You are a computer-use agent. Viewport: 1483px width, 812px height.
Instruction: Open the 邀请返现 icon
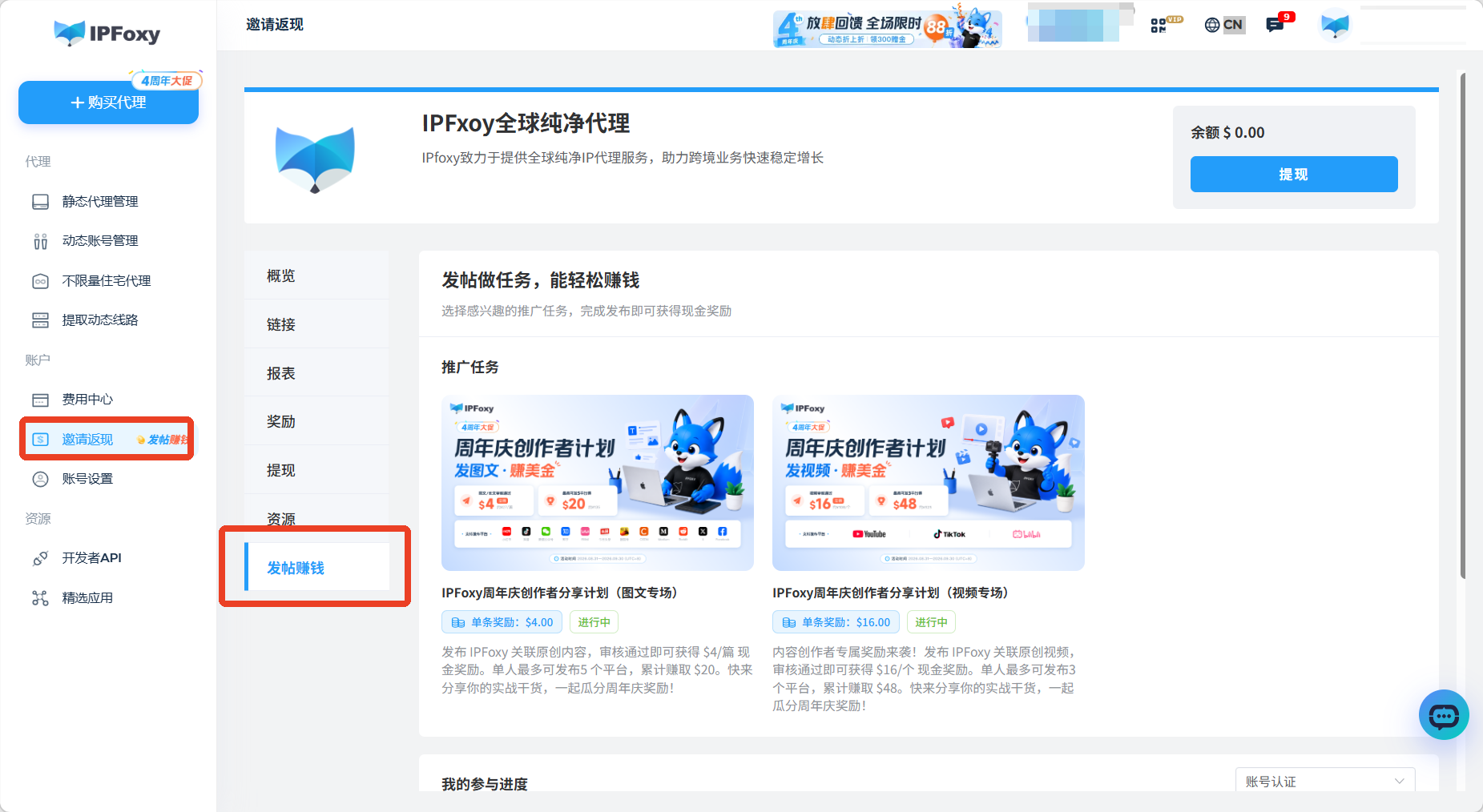(40, 440)
